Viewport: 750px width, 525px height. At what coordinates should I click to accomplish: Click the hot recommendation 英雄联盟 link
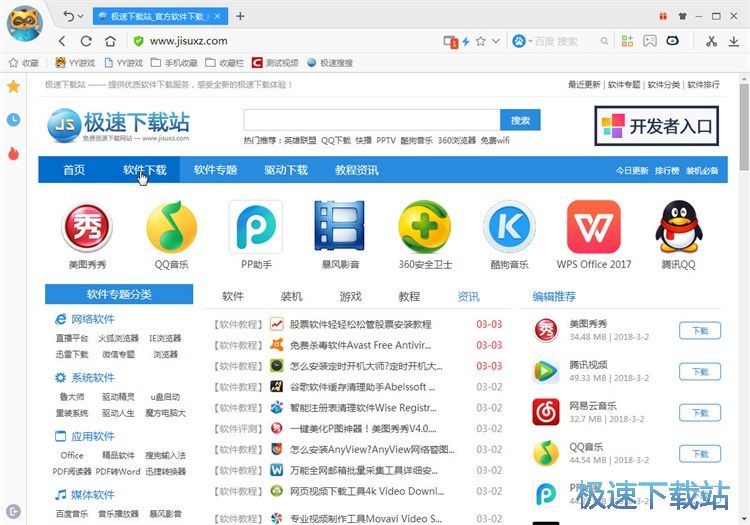click(x=300, y=140)
